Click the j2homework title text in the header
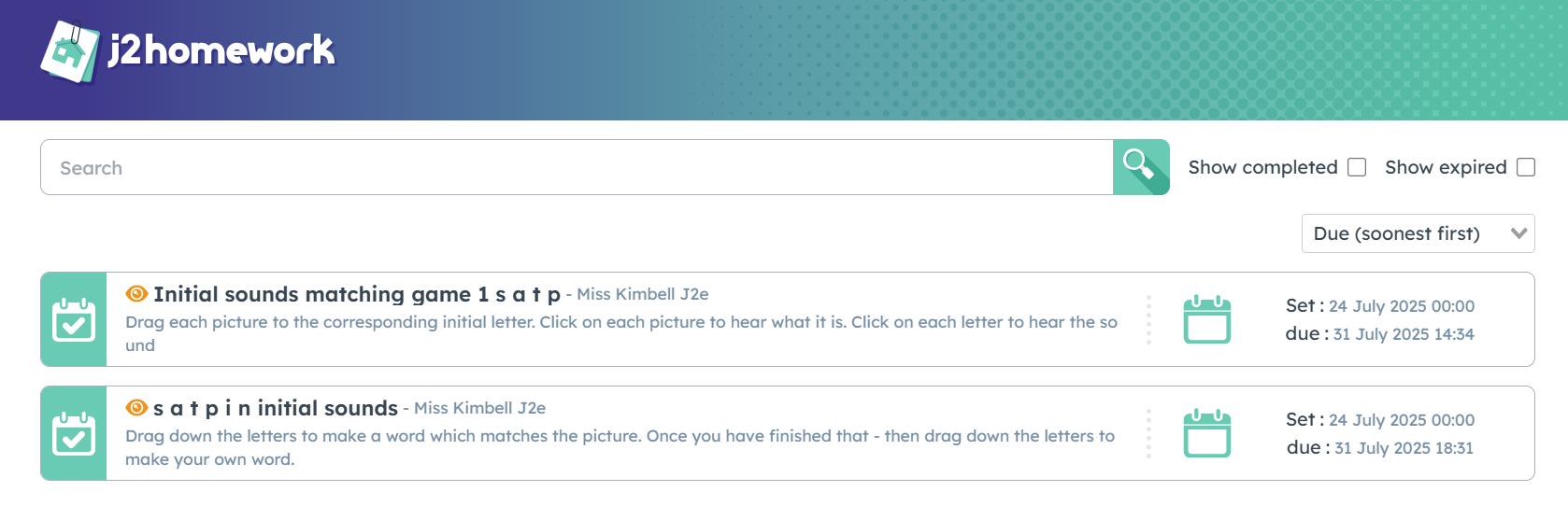 221,50
